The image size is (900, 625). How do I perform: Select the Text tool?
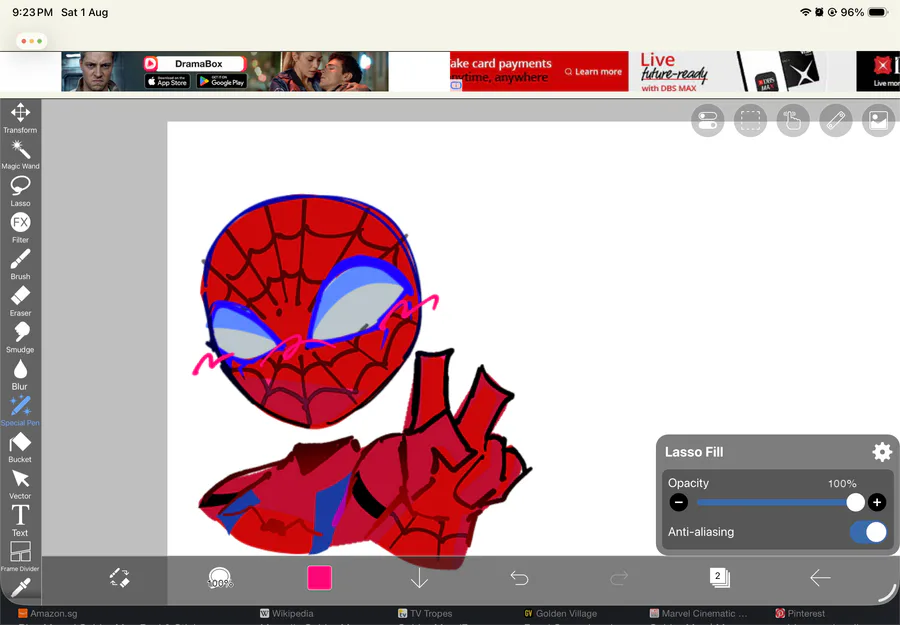tap(20, 521)
